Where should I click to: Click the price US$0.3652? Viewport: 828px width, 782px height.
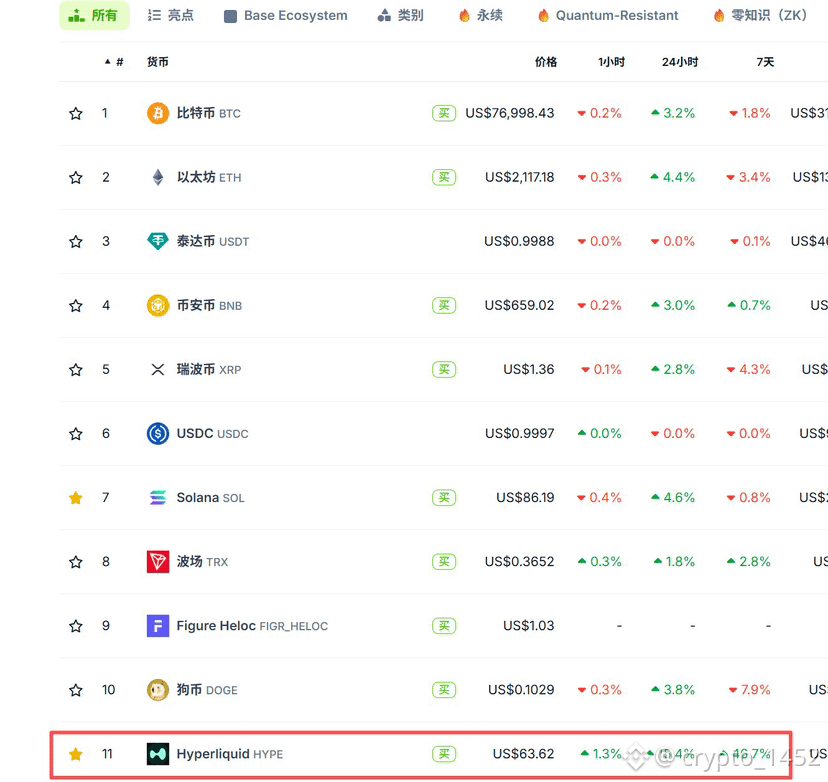tap(520, 562)
